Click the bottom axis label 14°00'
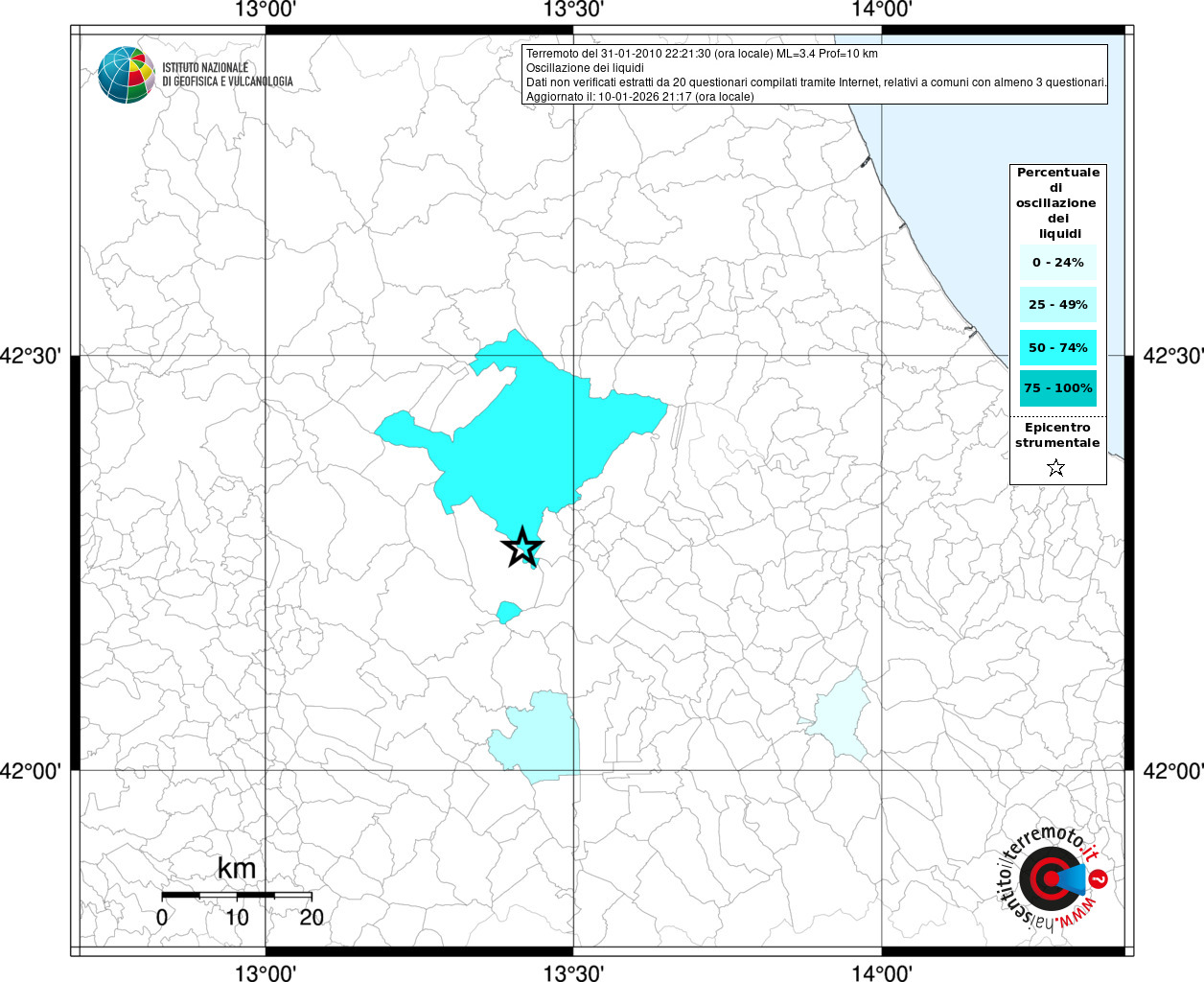 click(881, 973)
